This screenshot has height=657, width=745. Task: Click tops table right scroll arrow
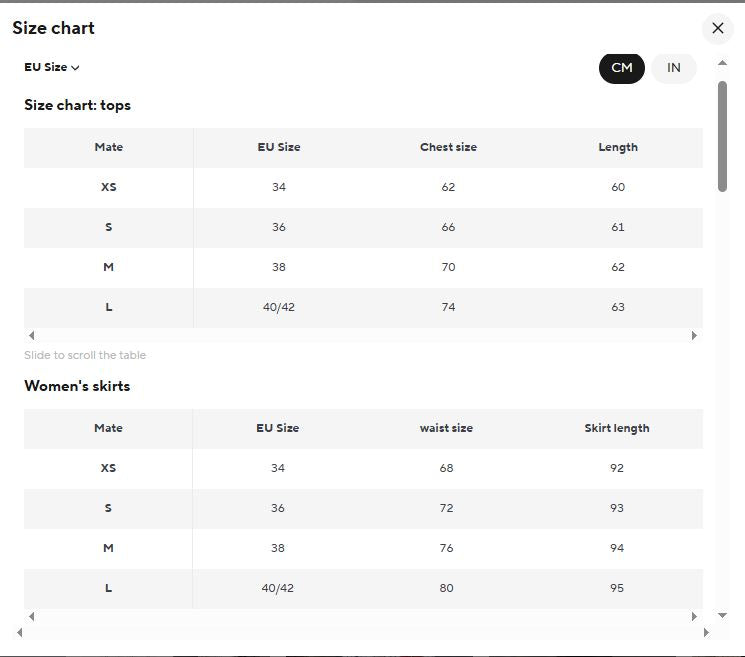(694, 335)
